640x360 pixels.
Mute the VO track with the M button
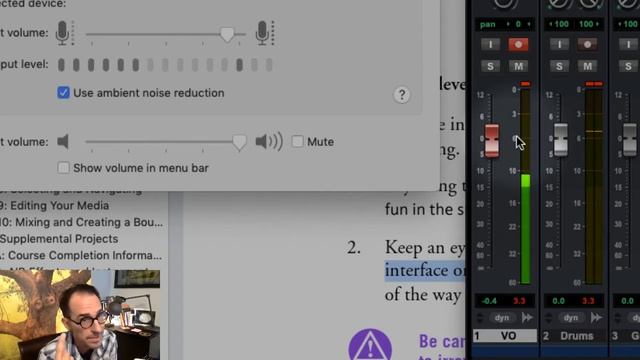518,66
